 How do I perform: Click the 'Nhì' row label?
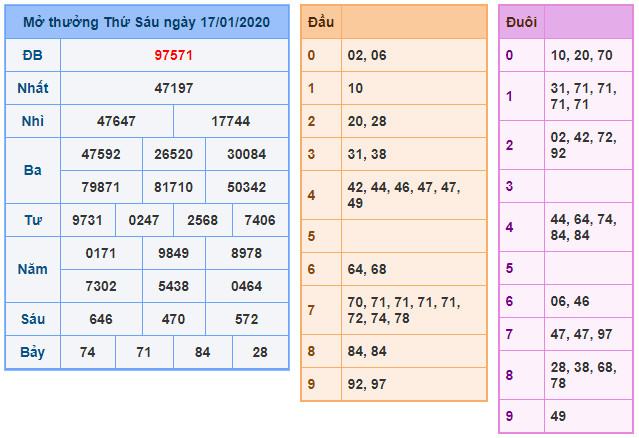click(x=33, y=121)
